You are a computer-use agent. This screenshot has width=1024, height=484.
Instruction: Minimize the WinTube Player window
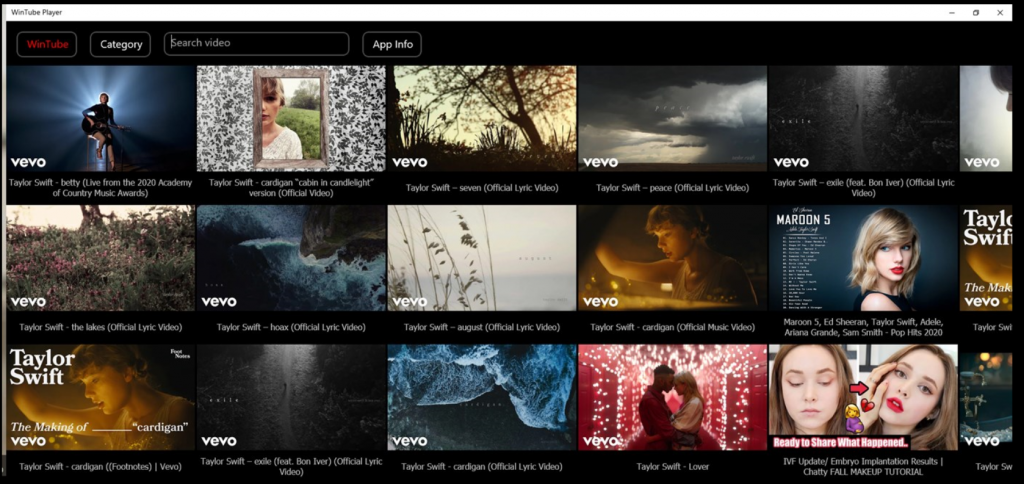click(952, 12)
